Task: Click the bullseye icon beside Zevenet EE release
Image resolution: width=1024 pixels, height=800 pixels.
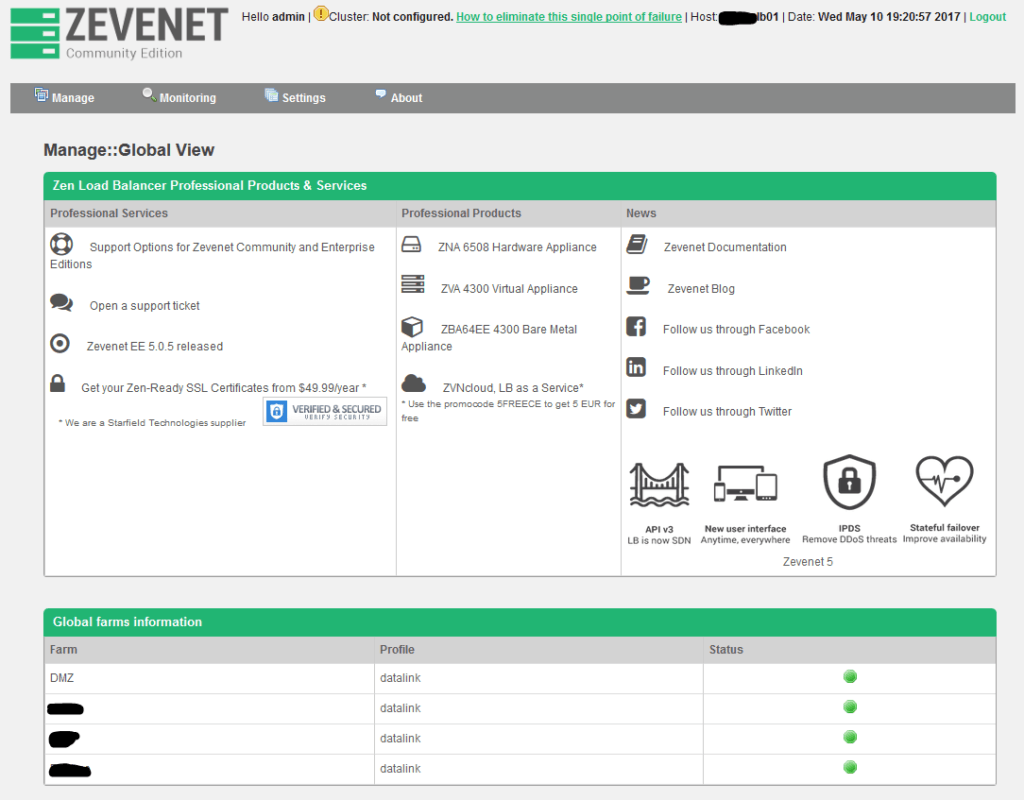Action: [60, 343]
